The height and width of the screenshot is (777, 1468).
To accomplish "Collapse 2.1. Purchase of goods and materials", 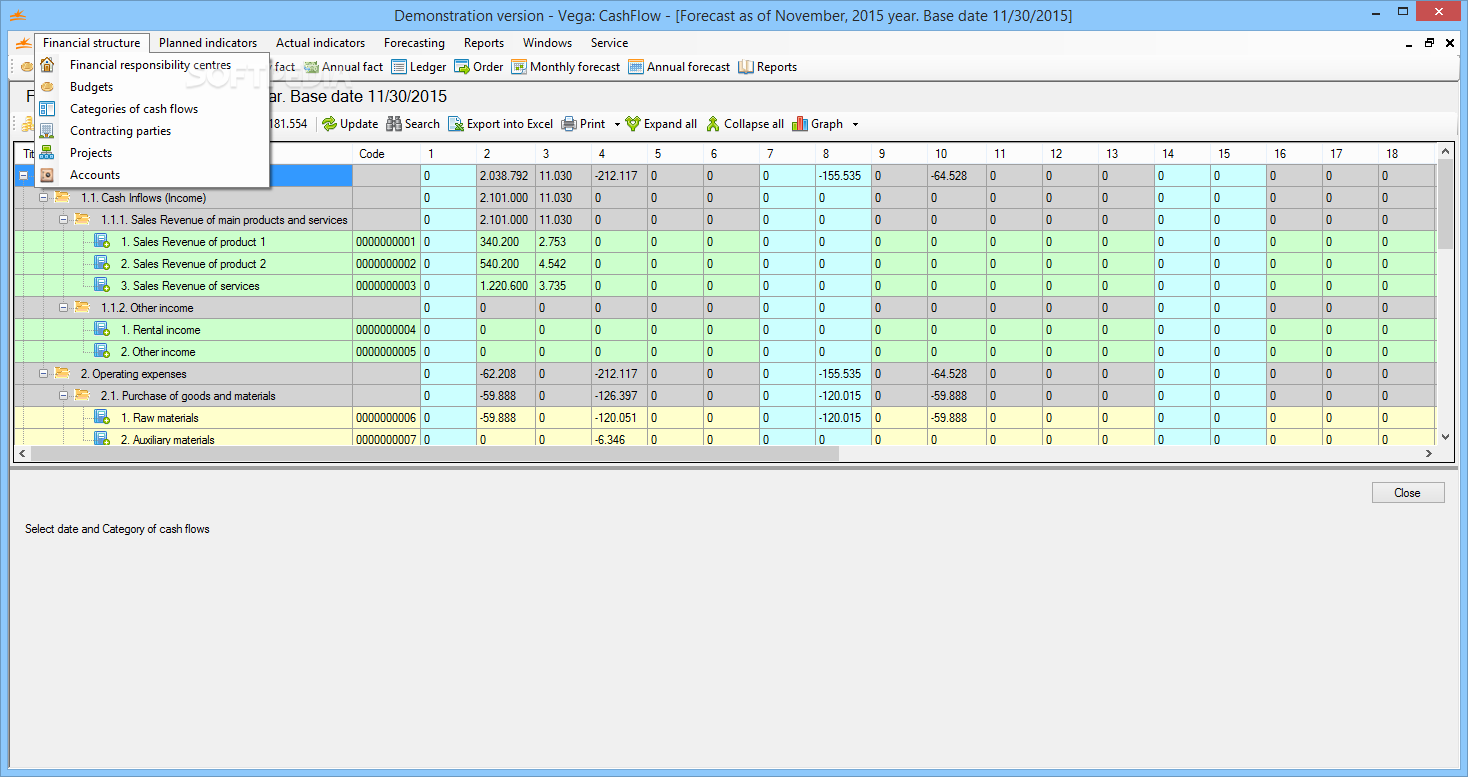I will point(64,396).
